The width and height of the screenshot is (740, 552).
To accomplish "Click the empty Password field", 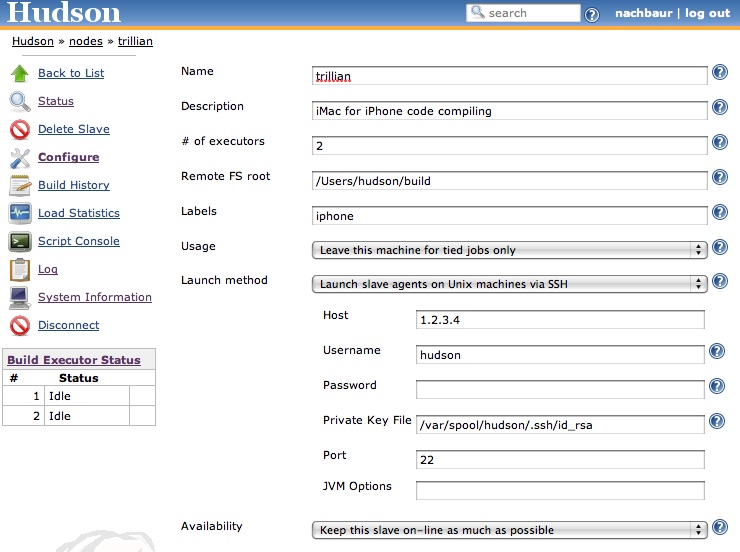I will click(x=560, y=390).
